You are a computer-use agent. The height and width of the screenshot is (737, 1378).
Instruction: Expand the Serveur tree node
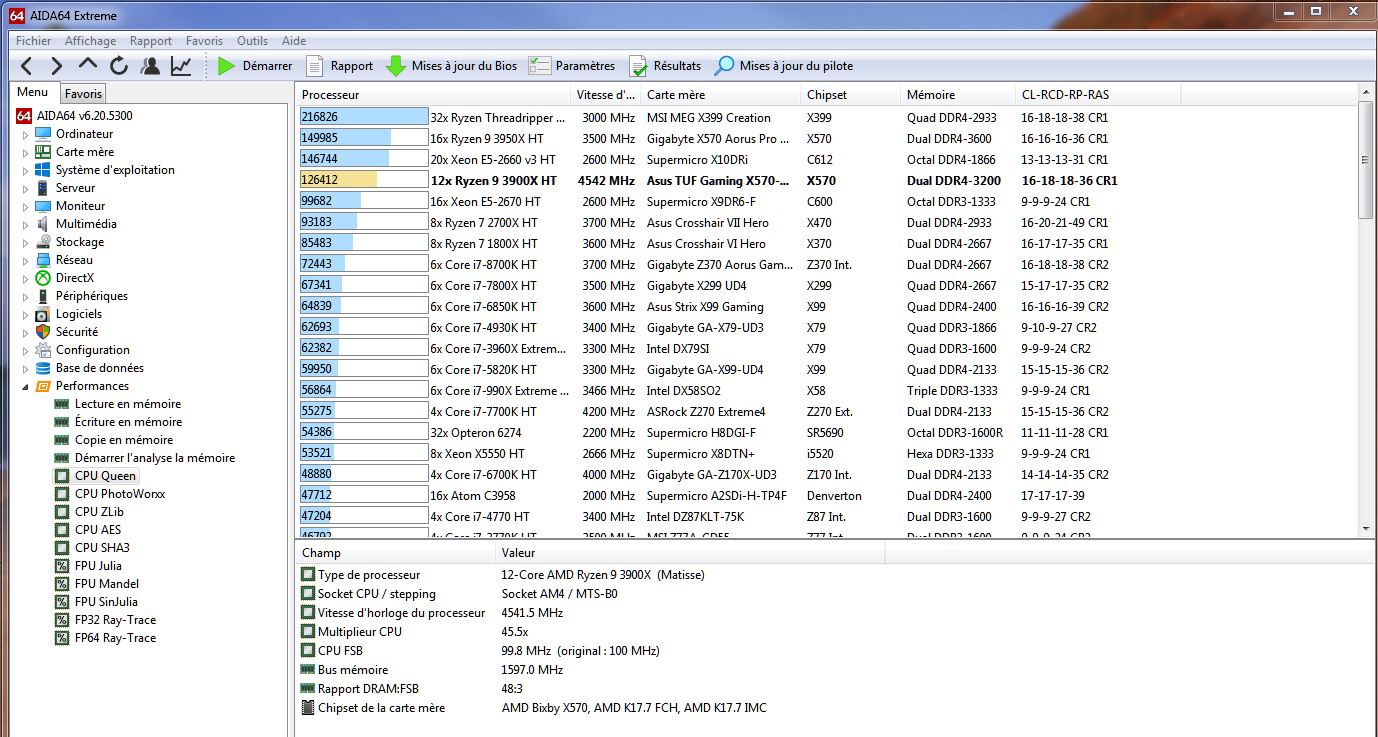26,188
